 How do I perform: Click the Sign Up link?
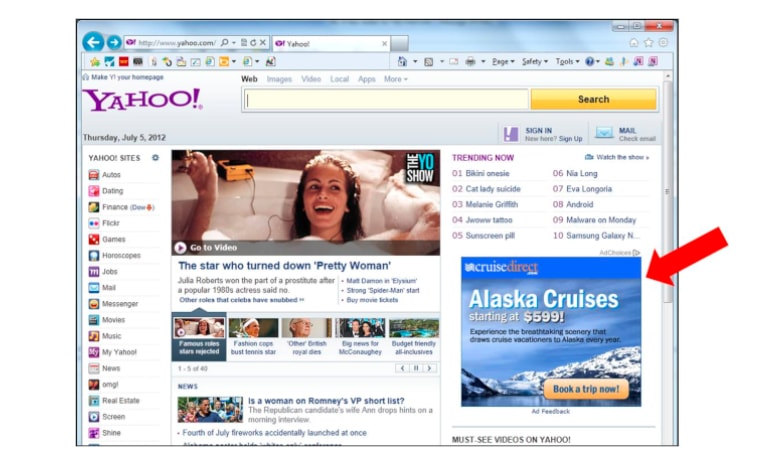pos(571,139)
